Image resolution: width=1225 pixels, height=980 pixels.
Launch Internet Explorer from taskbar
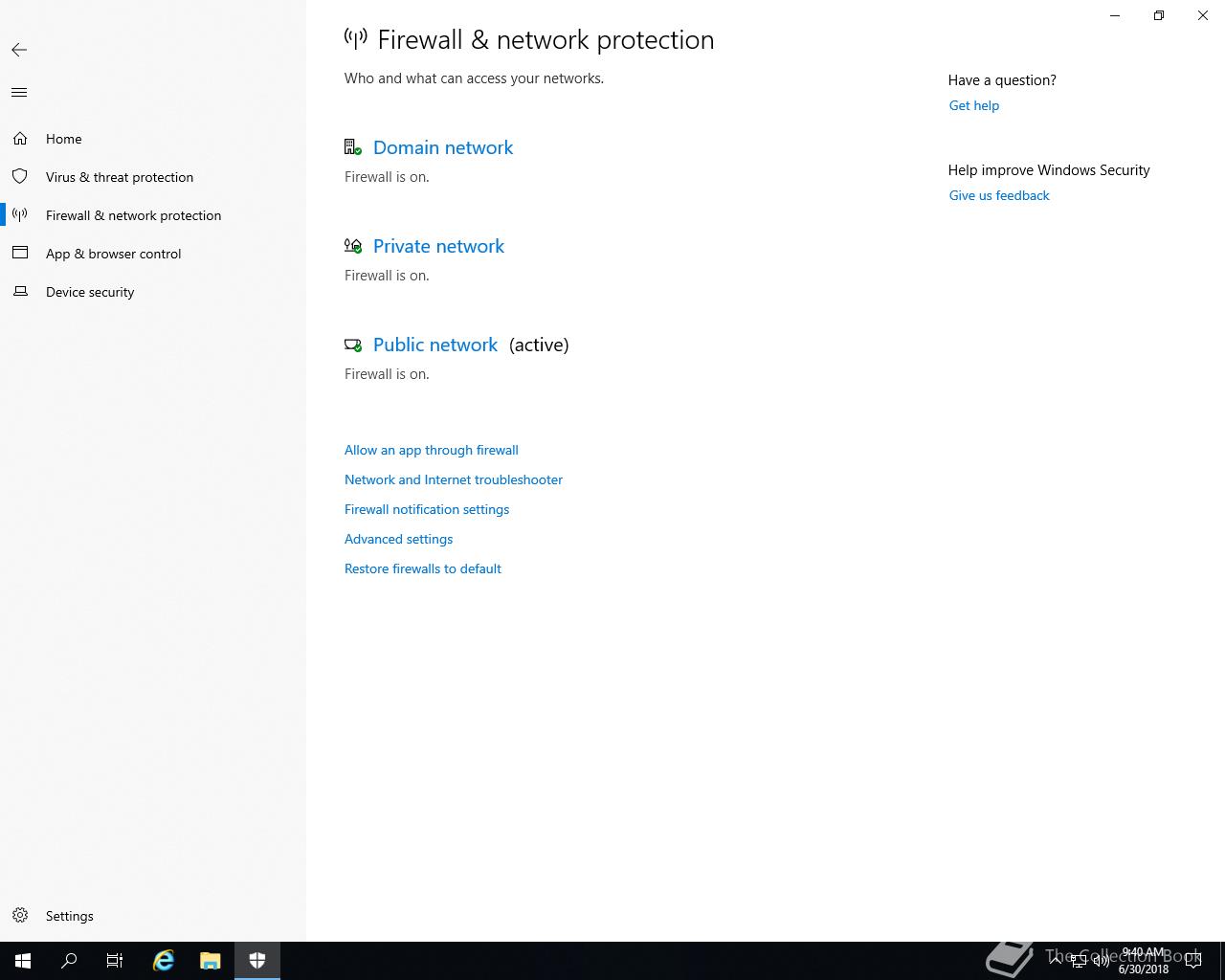(x=164, y=961)
